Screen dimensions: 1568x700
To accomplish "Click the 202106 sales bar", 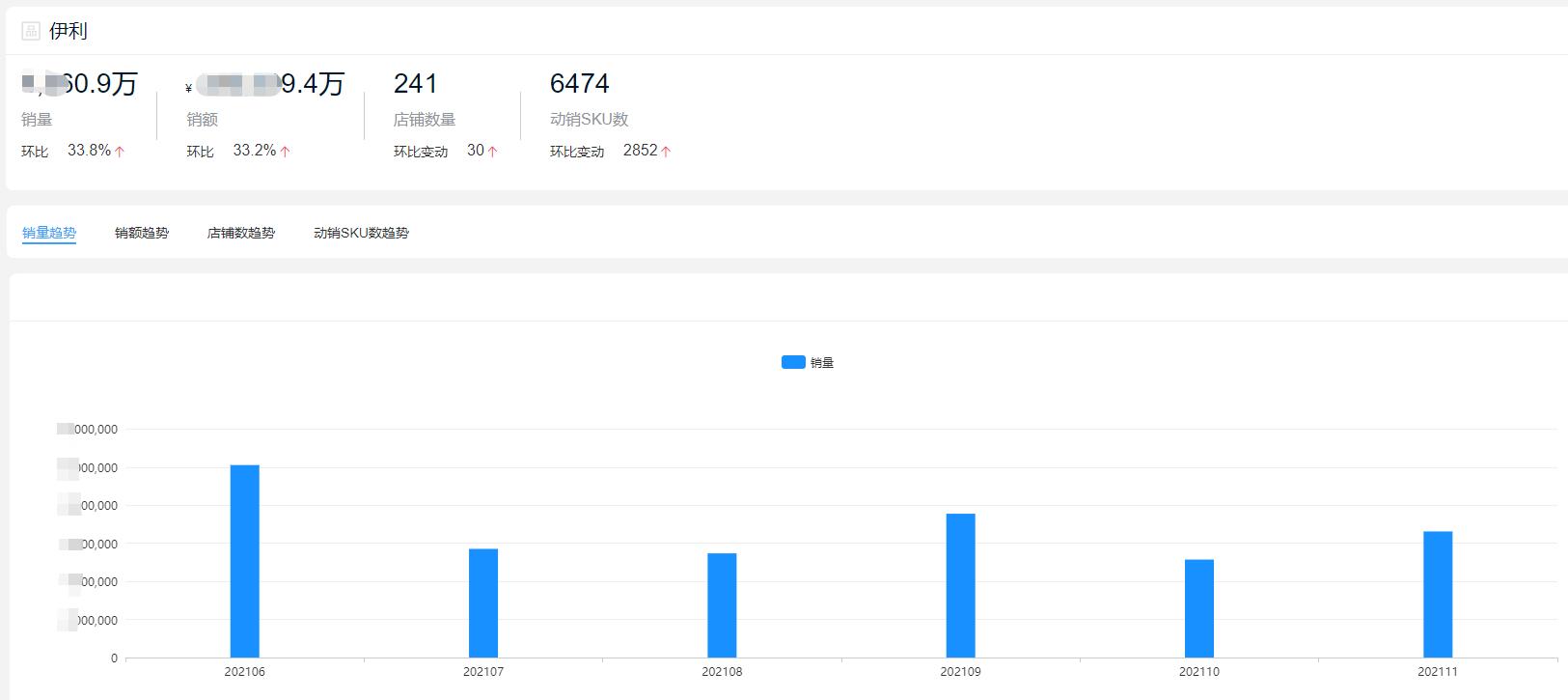I will tap(245, 561).
